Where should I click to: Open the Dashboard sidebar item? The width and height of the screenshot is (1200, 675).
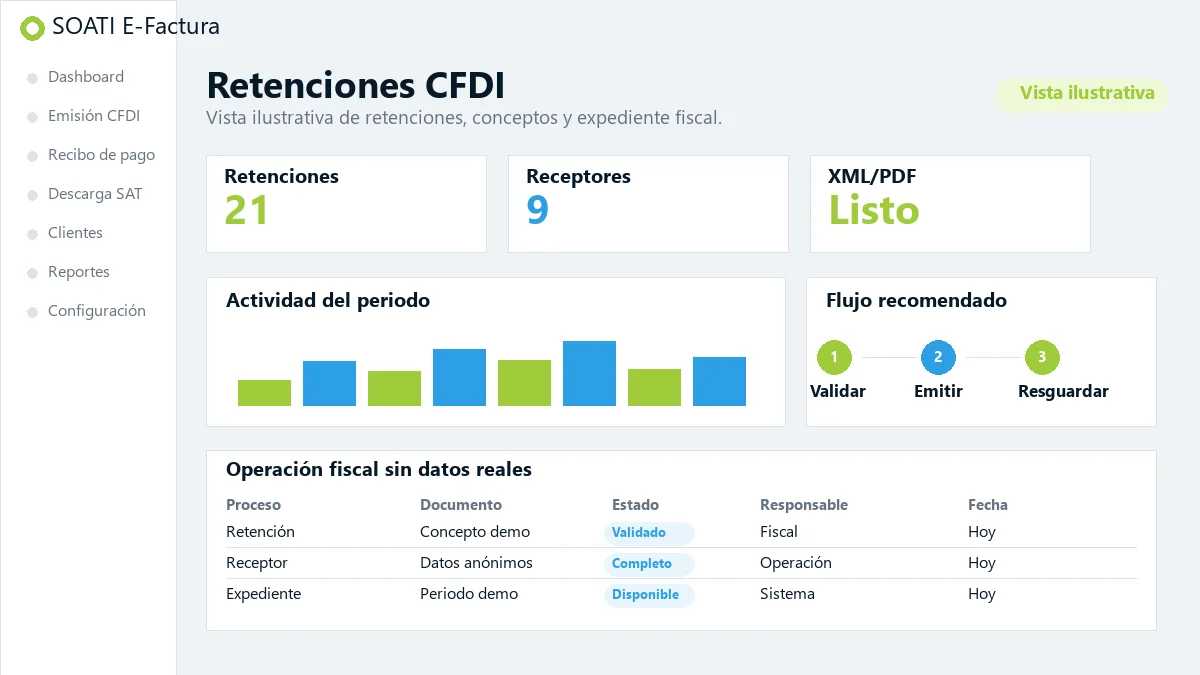coord(86,77)
